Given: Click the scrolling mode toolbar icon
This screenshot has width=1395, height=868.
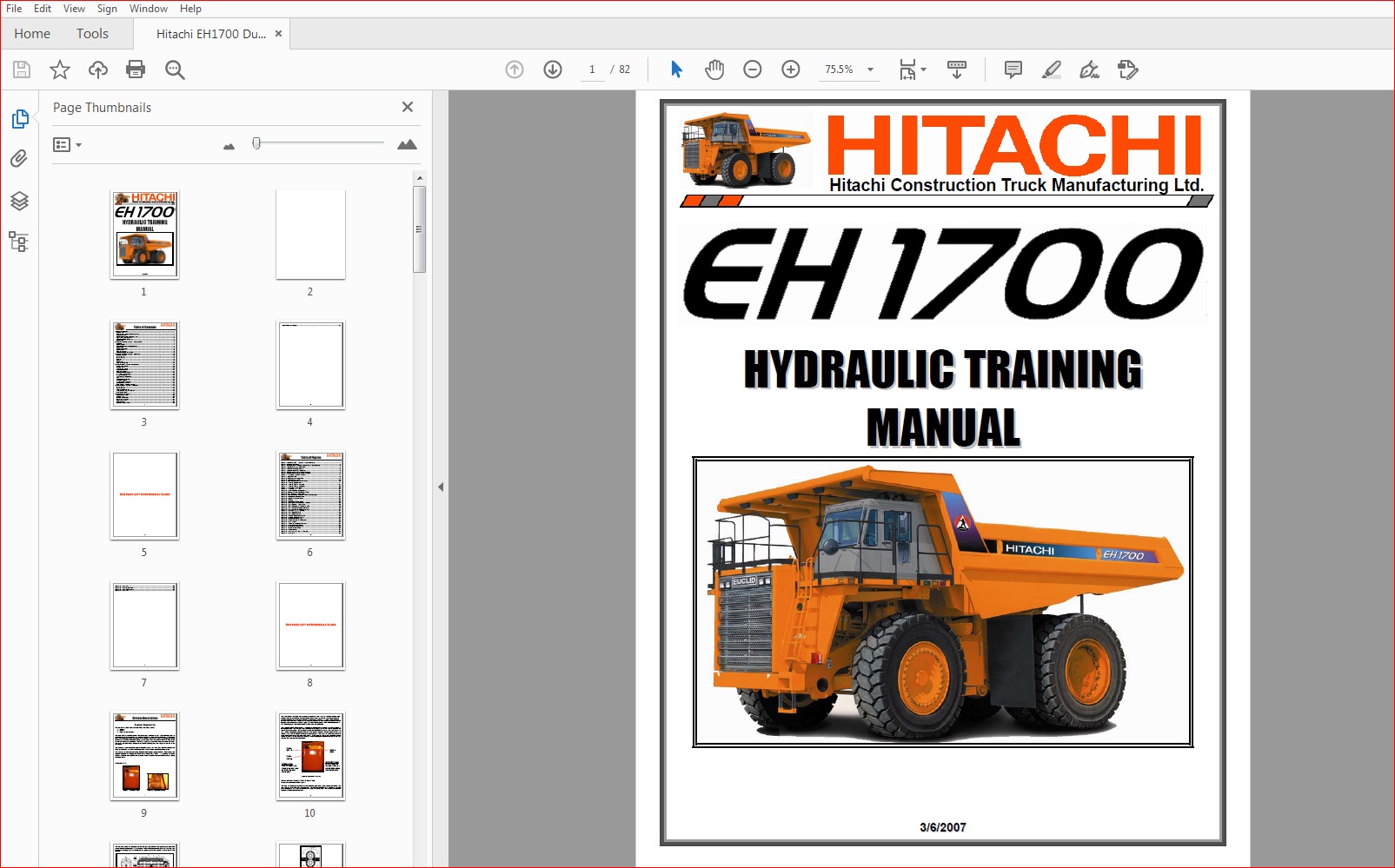Looking at the screenshot, I should coord(957,70).
